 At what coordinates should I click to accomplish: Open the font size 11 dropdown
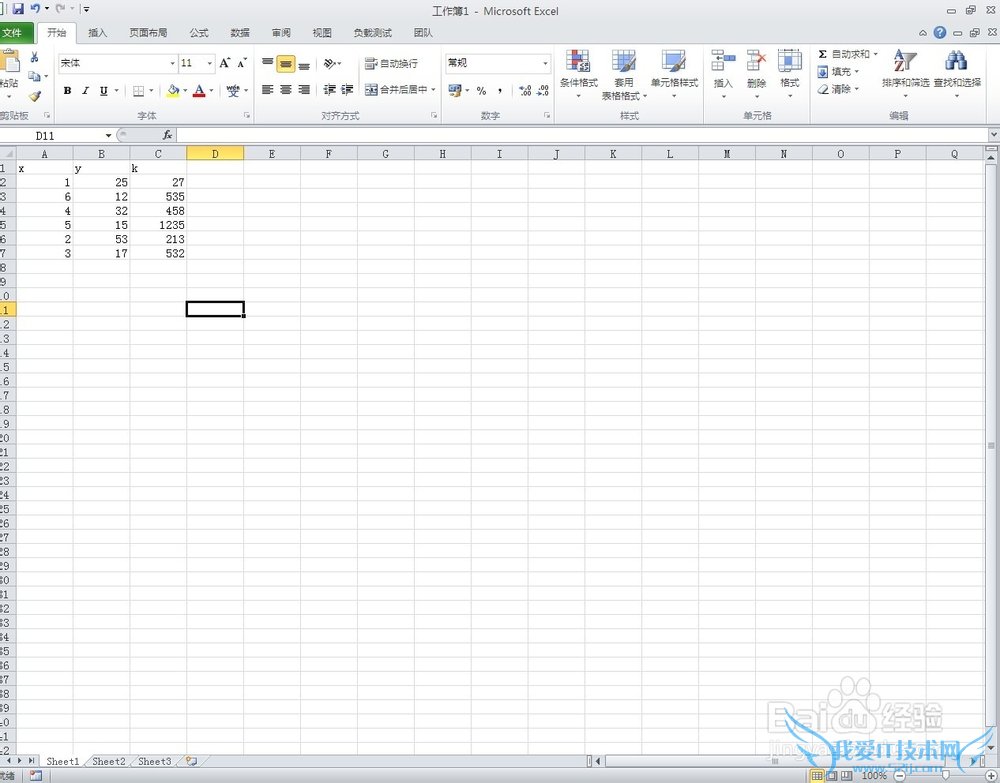point(209,63)
